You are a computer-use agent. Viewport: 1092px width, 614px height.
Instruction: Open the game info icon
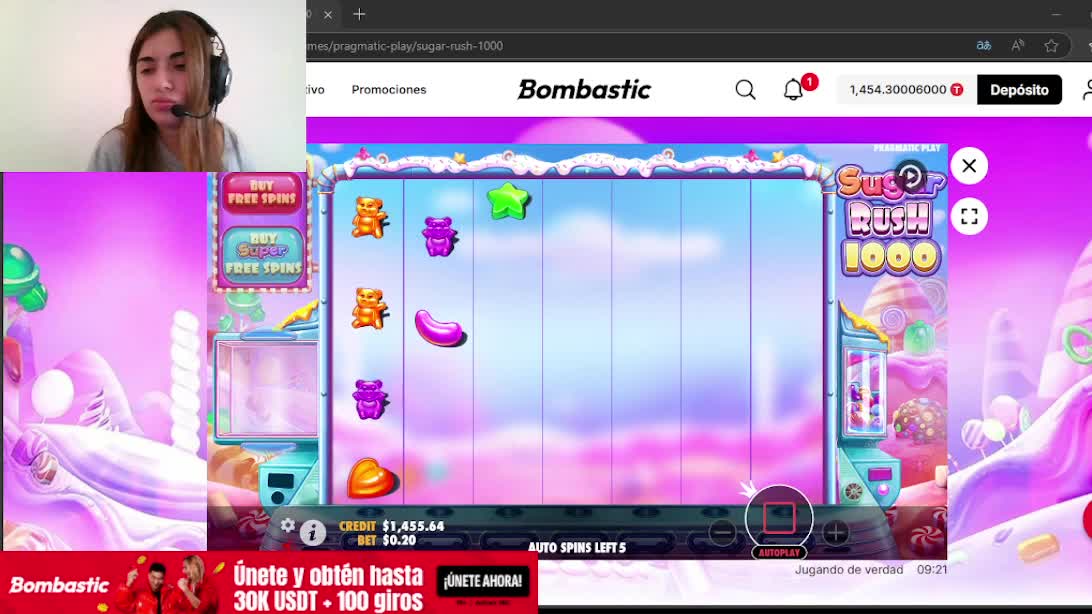tap(313, 533)
